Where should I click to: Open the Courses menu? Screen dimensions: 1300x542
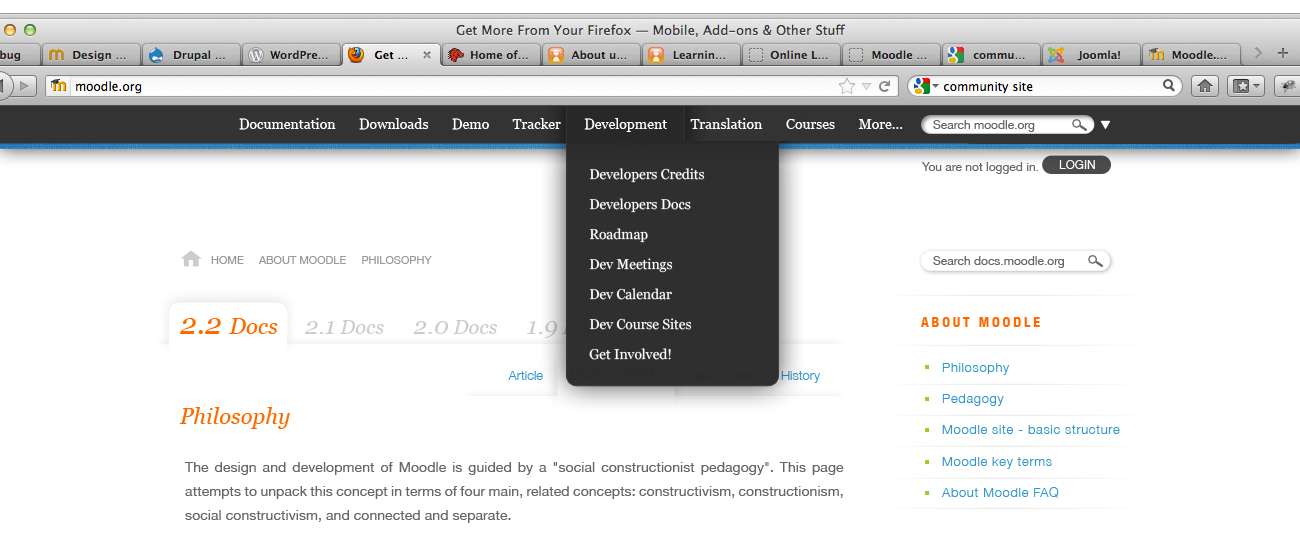[810, 124]
